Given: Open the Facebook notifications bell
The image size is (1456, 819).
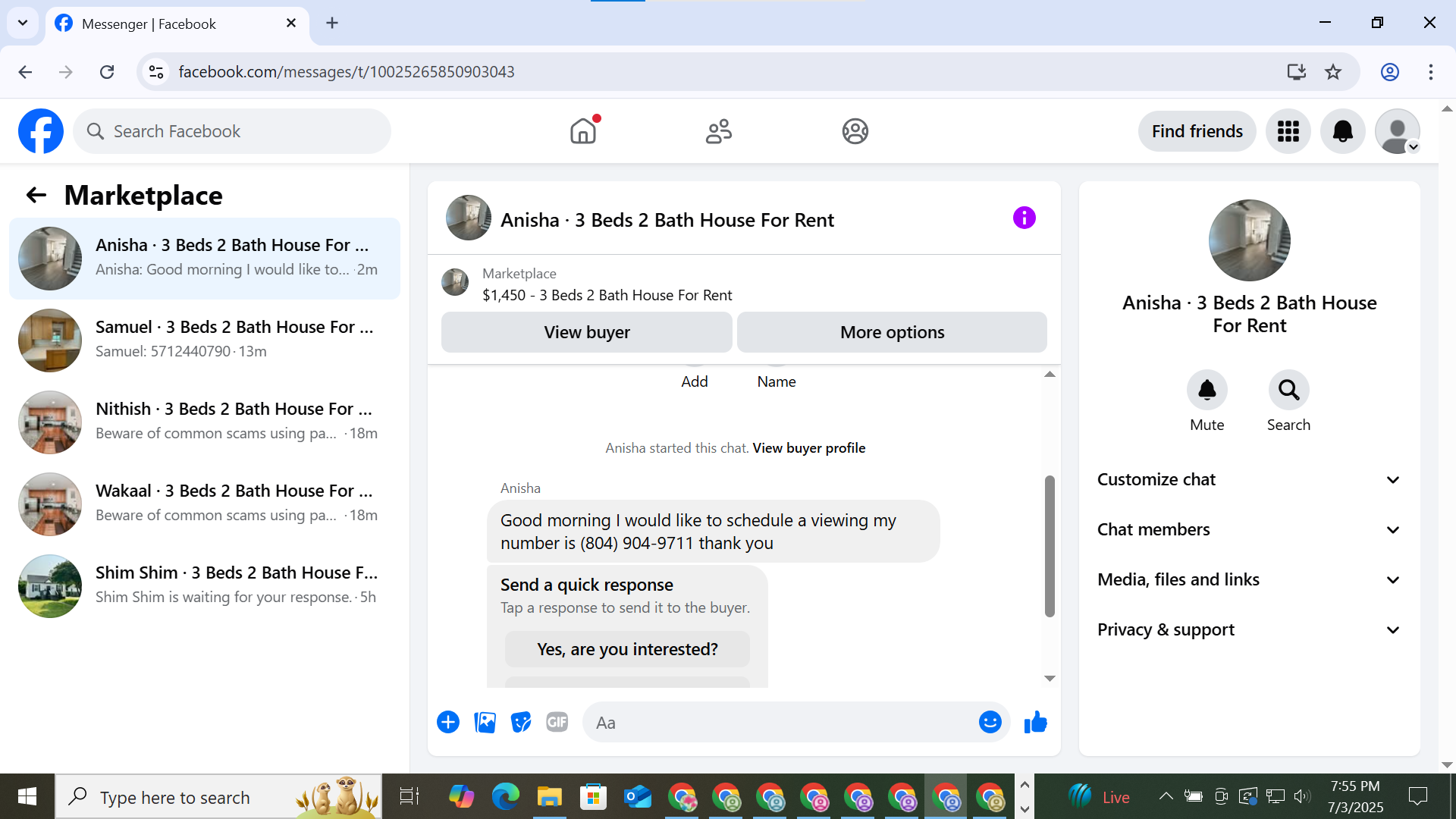Looking at the screenshot, I should click(1342, 131).
